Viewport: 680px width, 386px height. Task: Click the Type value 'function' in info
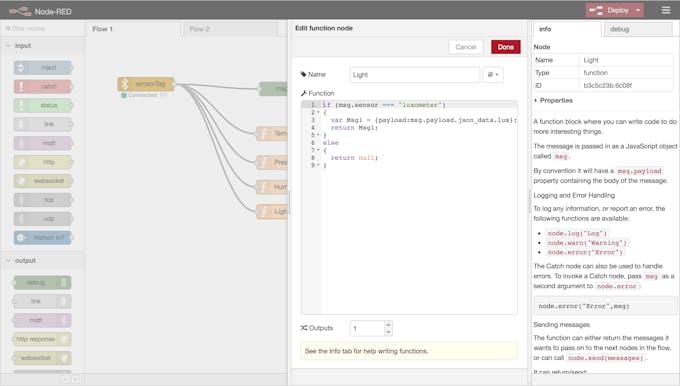(x=595, y=73)
